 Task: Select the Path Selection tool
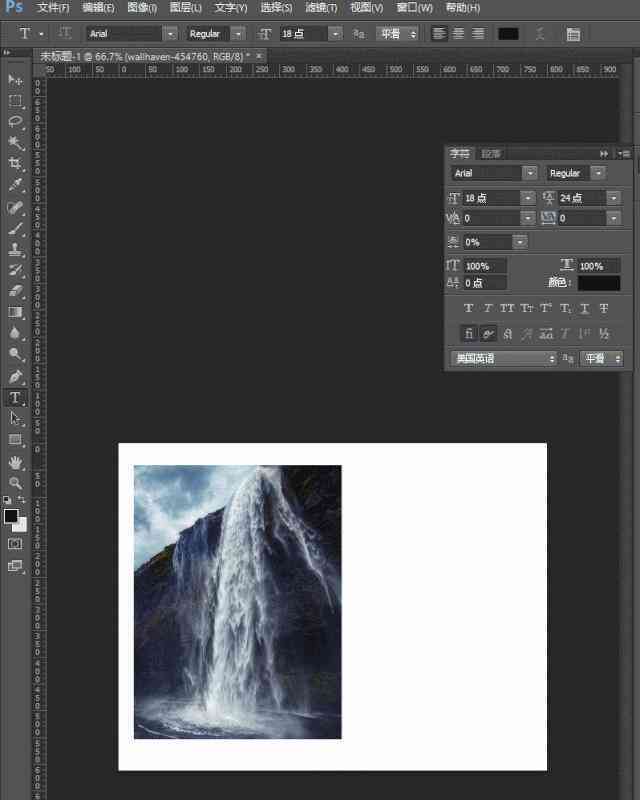tap(15, 418)
